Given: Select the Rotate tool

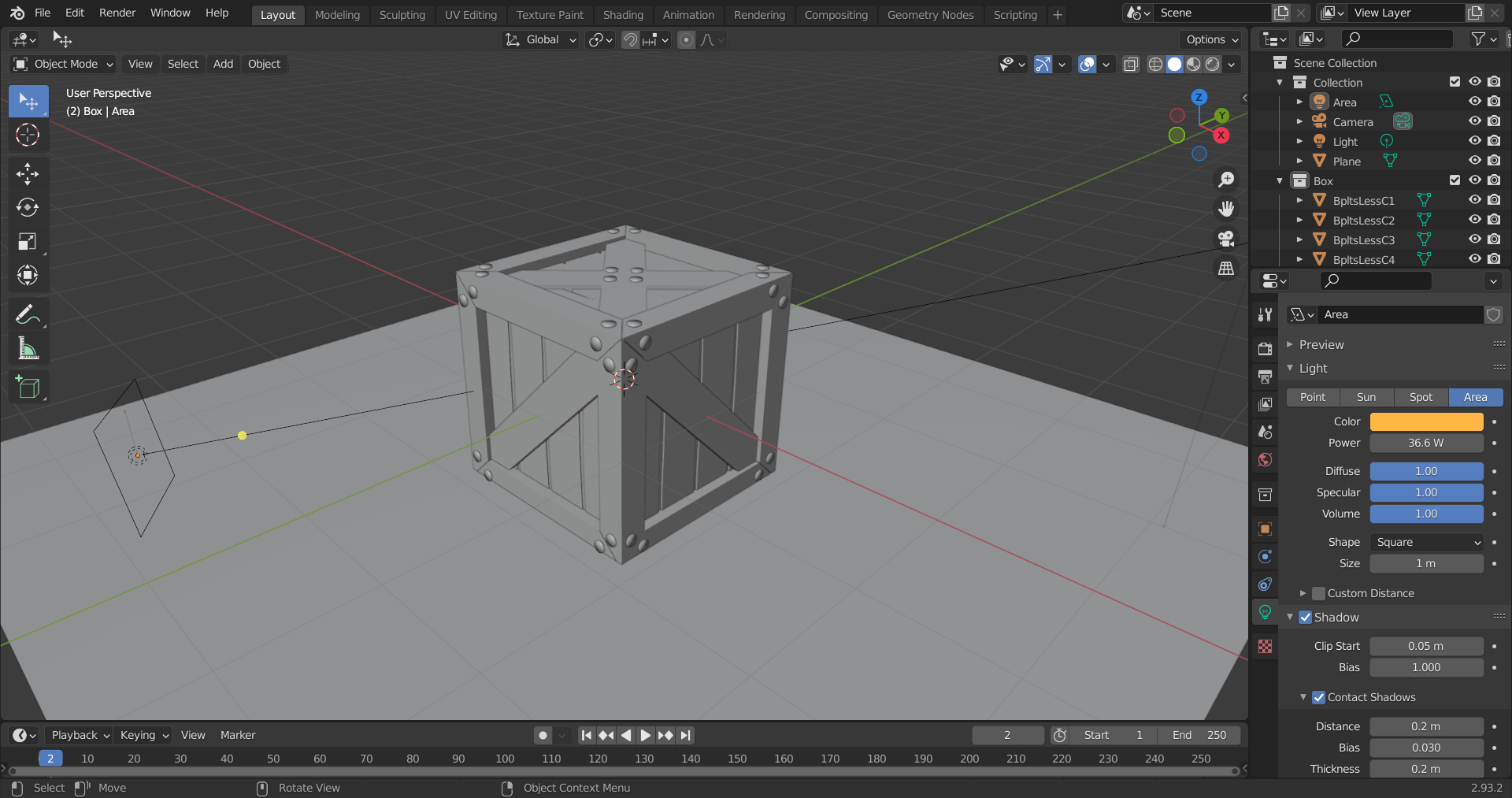Looking at the screenshot, I should point(28,207).
